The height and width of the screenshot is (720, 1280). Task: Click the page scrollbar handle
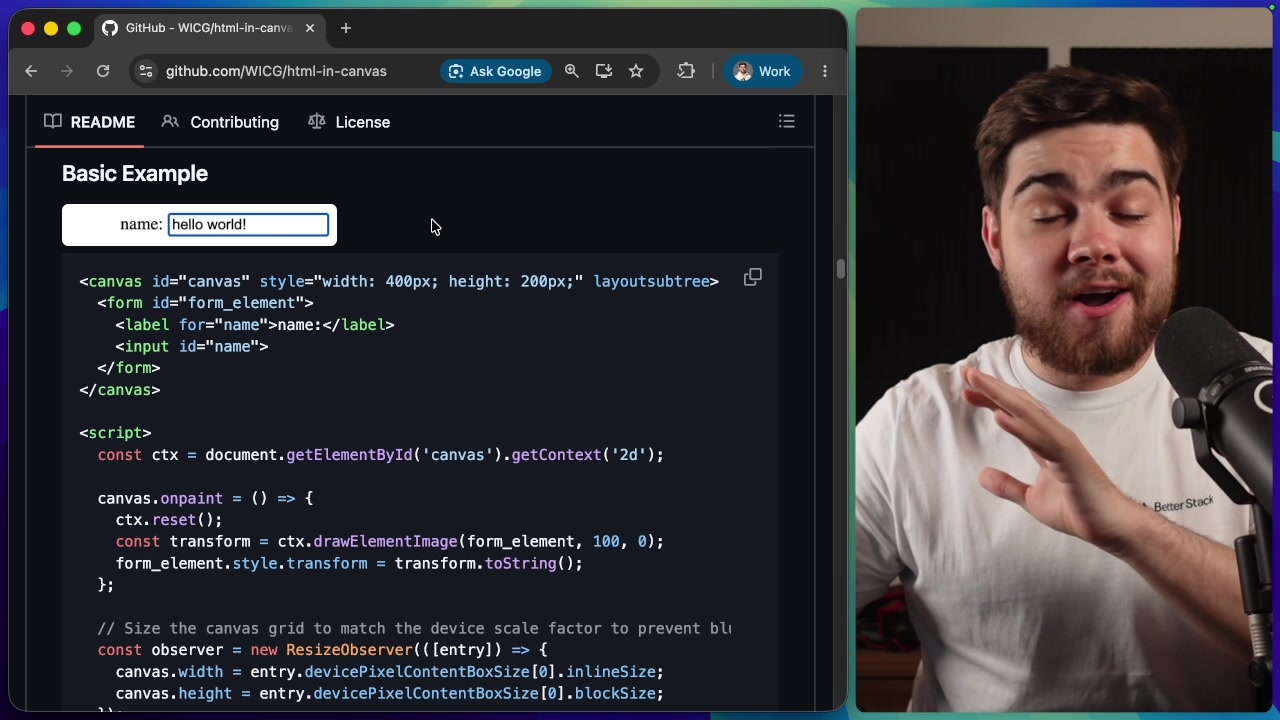[x=840, y=268]
